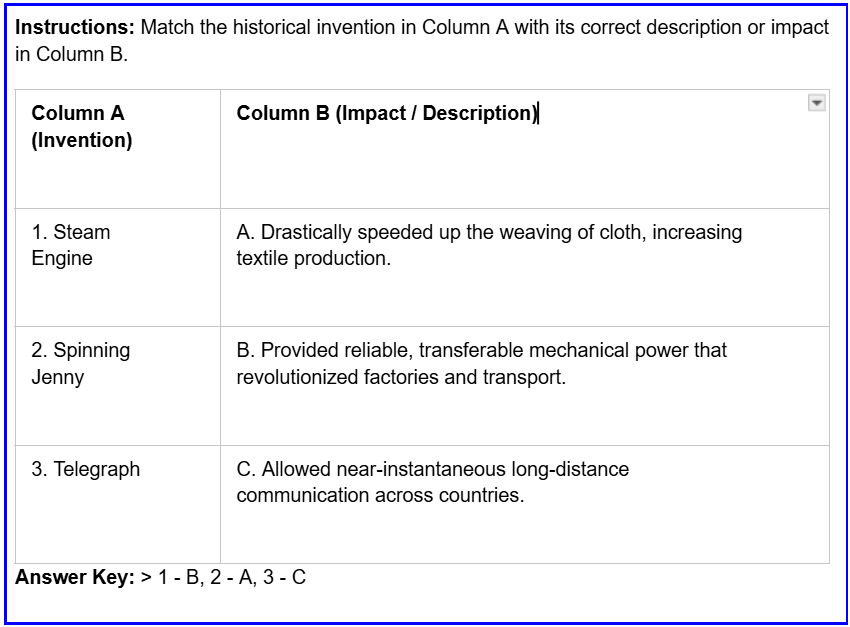Click the Spinning Jenny cell
The image size is (850, 627).
pos(118,386)
